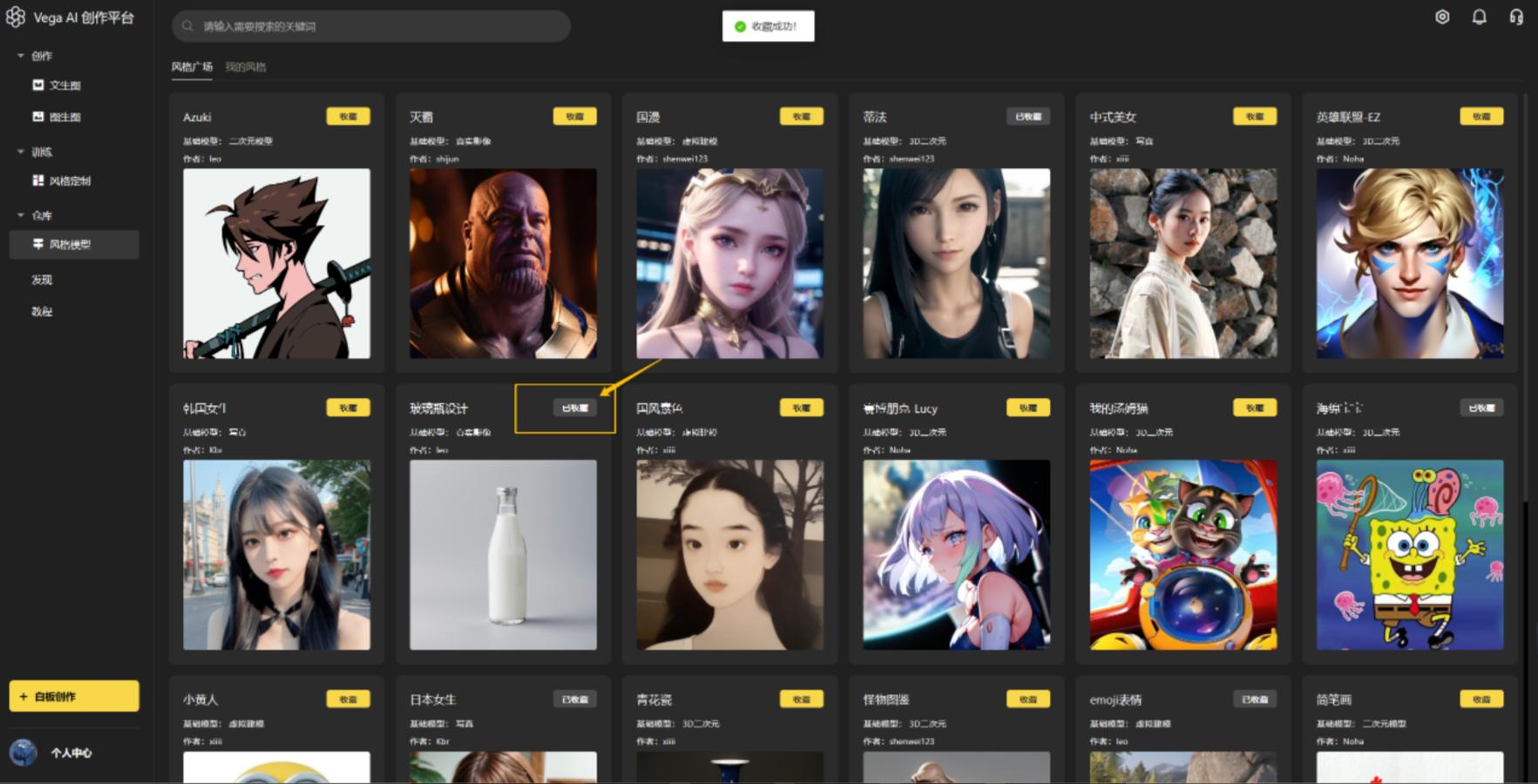Open the street girl portrait thumbnail
Screen dimensions: 1538x784
[276, 555]
